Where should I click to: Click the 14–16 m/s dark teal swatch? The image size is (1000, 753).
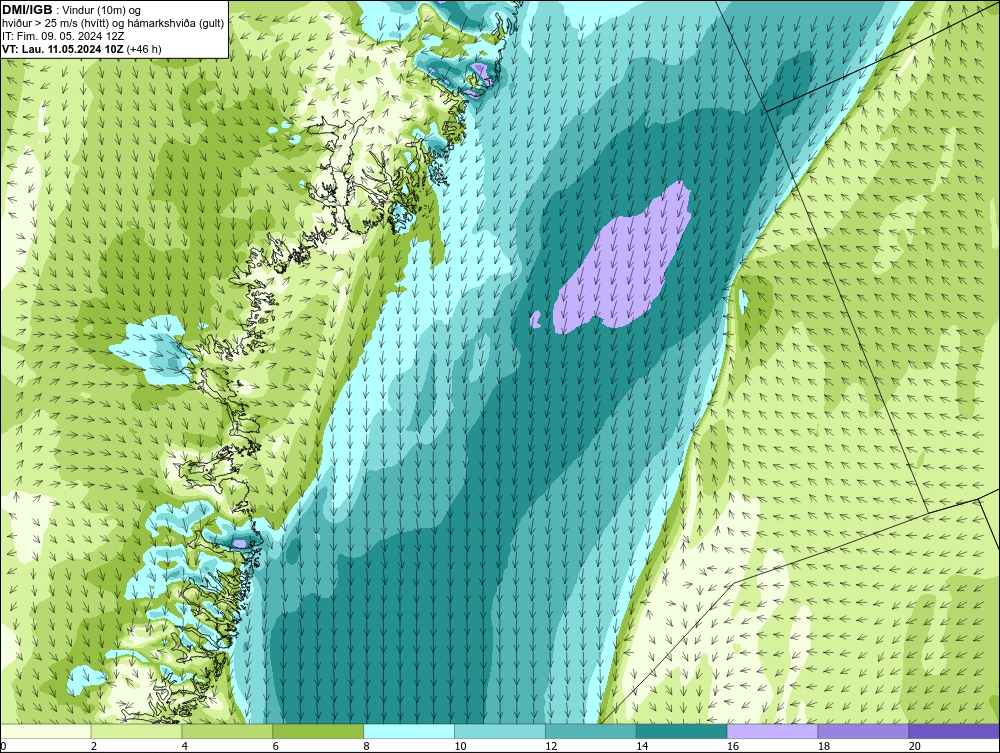tap(681, 731)
